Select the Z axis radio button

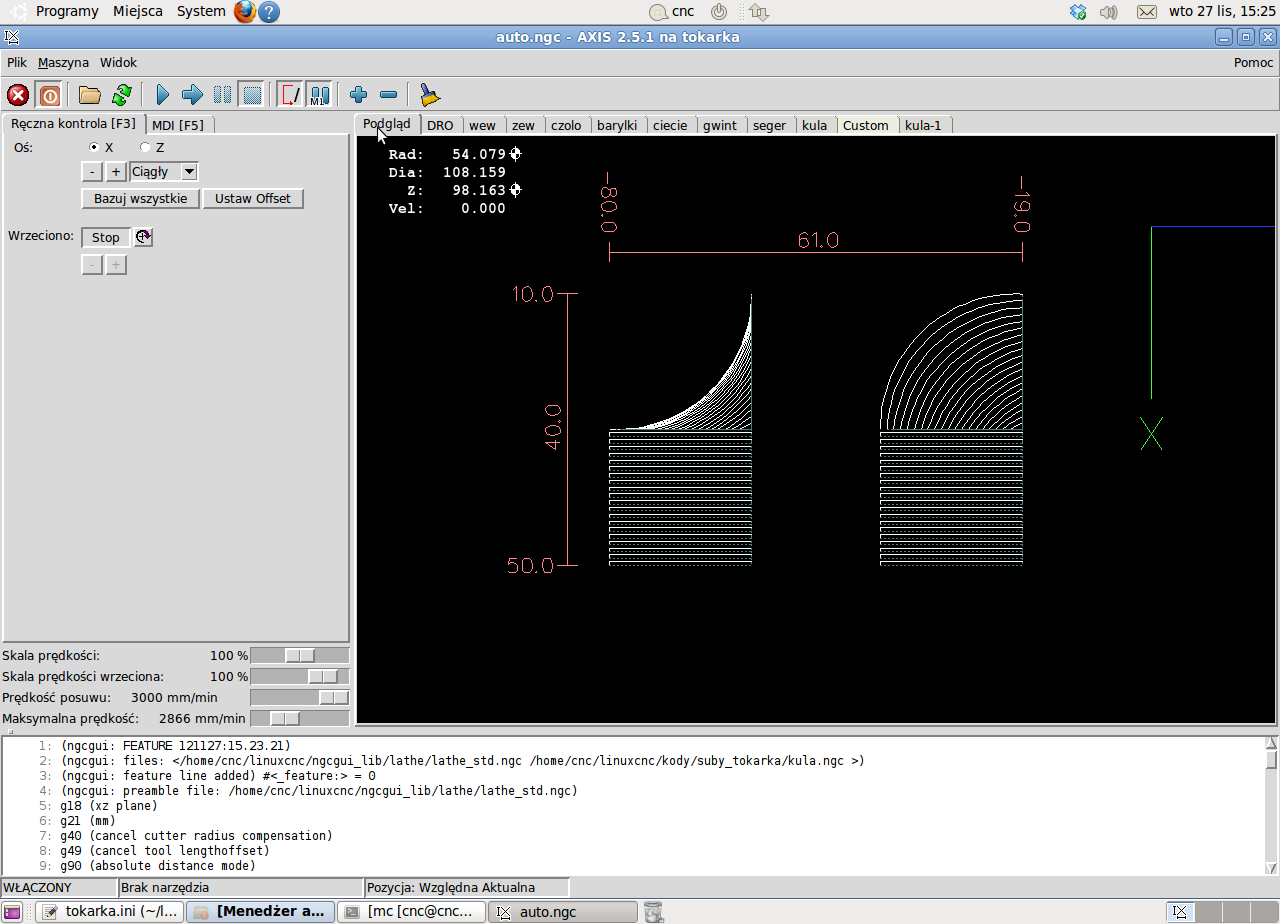point(144,147)
